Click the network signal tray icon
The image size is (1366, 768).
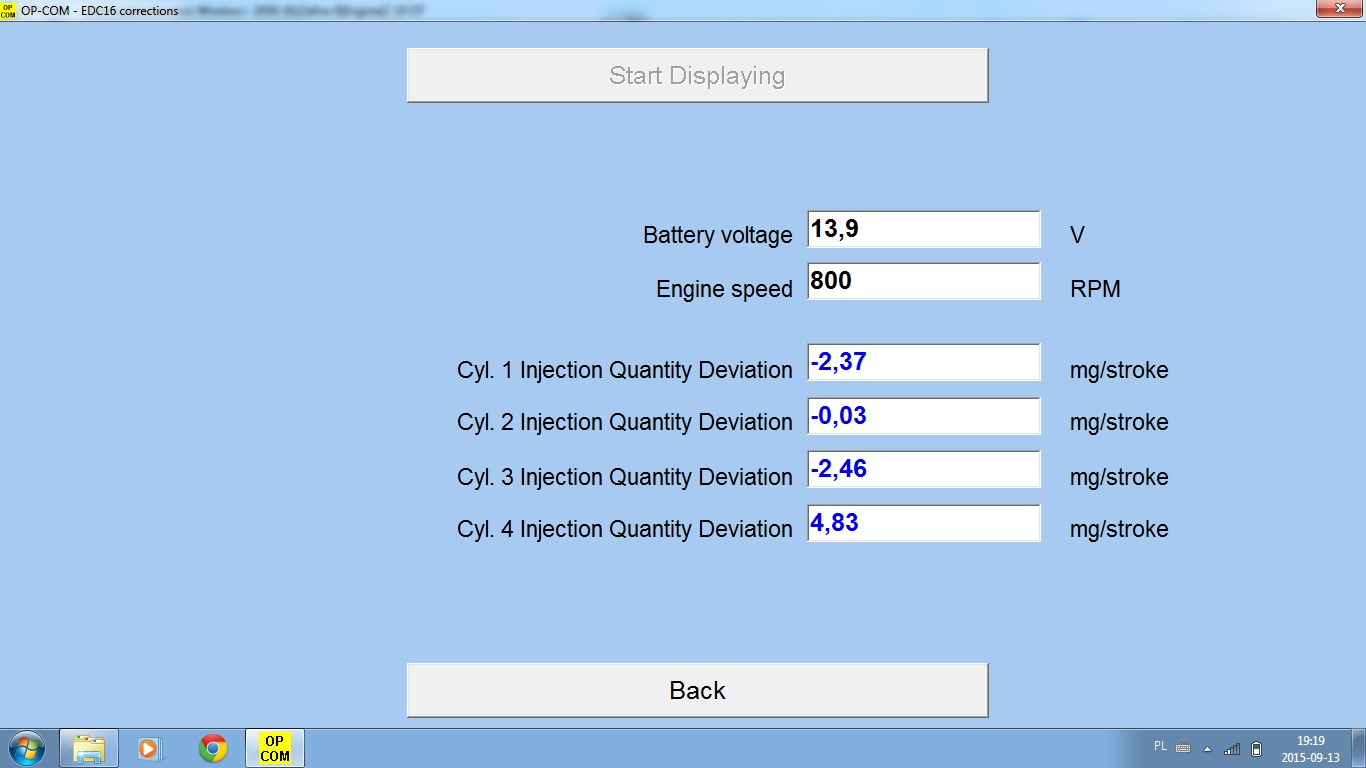point(1232,748)
